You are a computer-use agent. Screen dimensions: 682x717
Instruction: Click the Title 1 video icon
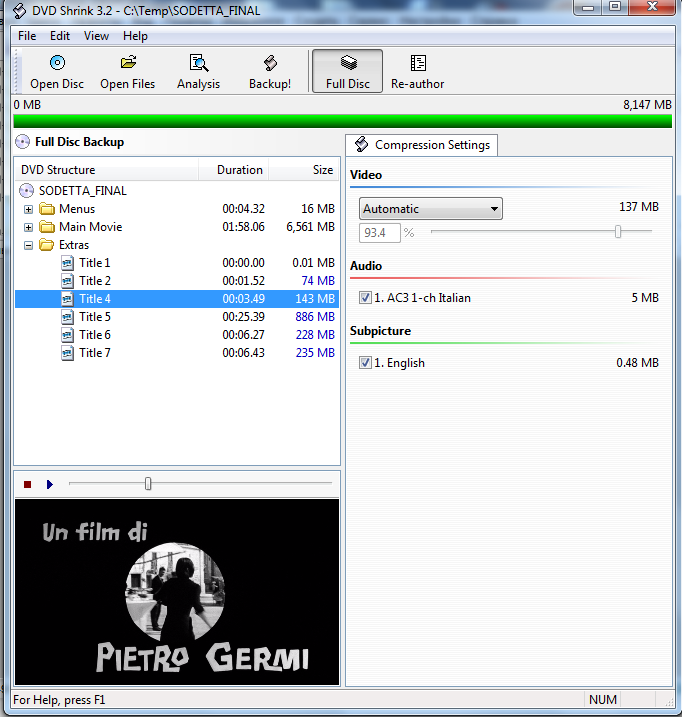(67, 263)
